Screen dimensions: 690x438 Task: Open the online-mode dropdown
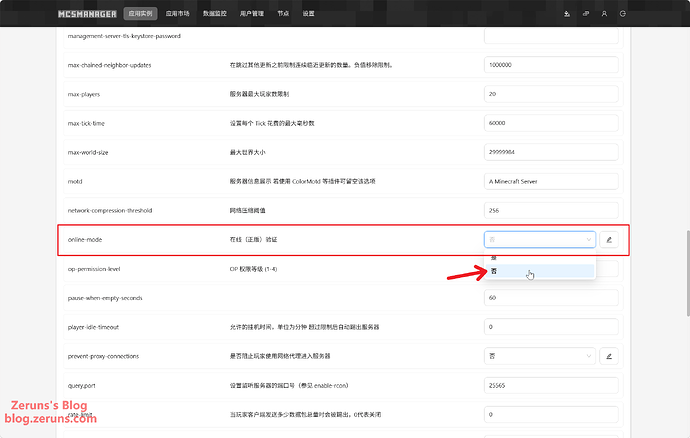(x=540, y=239)
